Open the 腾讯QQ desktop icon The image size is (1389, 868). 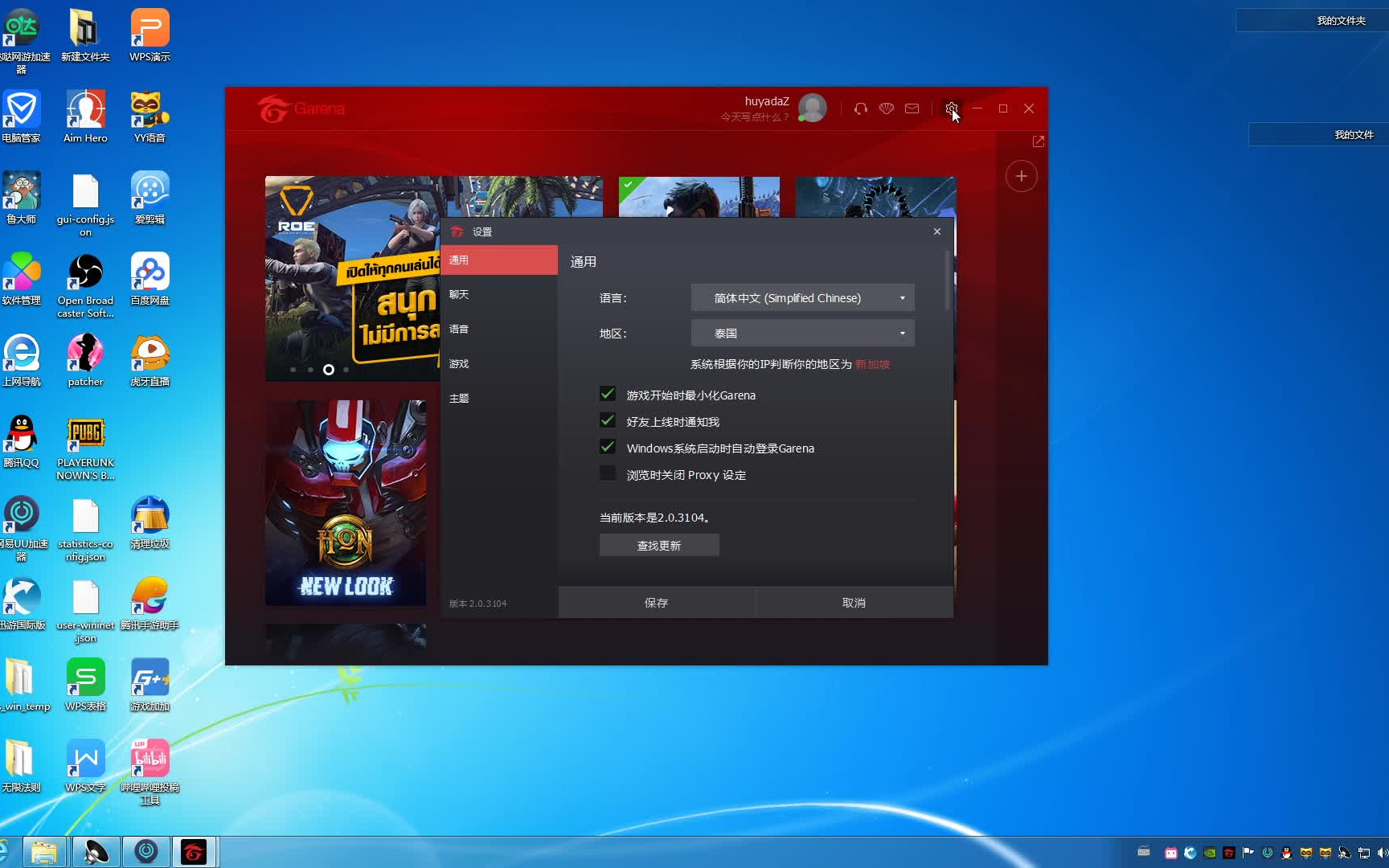coord(21,441)
